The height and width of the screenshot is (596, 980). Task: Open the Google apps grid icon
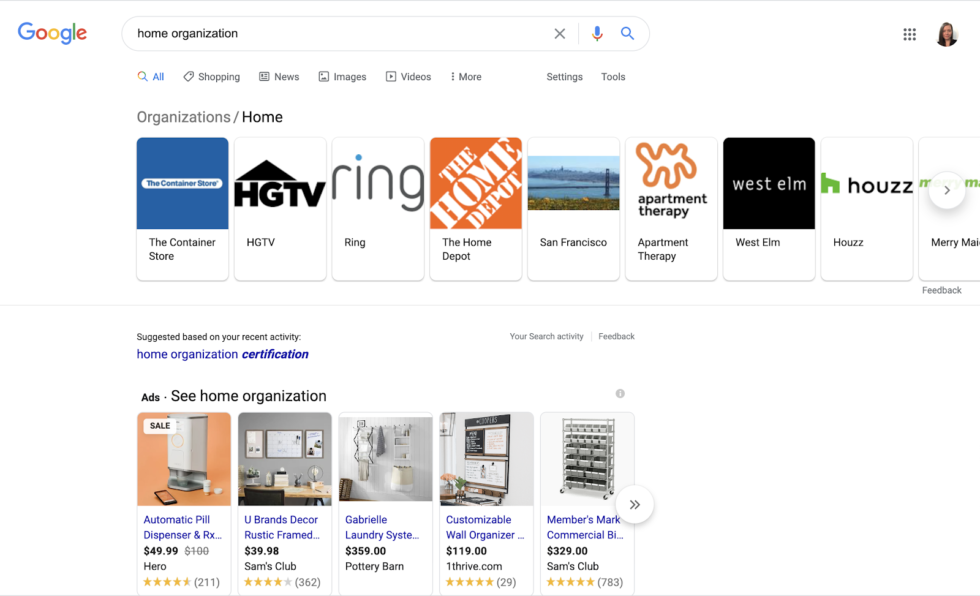click(909, 34)
